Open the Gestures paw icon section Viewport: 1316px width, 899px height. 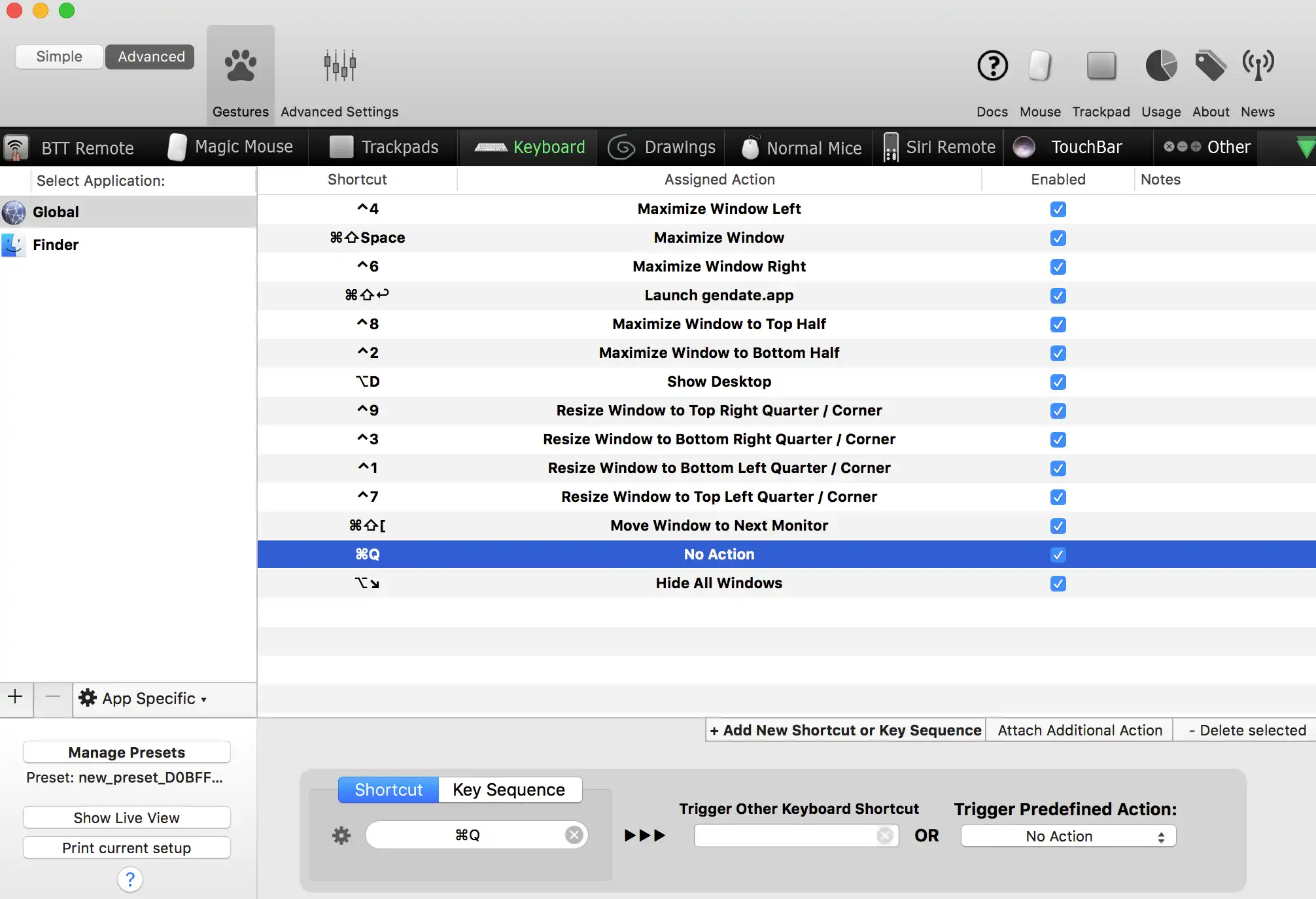coord(240,66)
